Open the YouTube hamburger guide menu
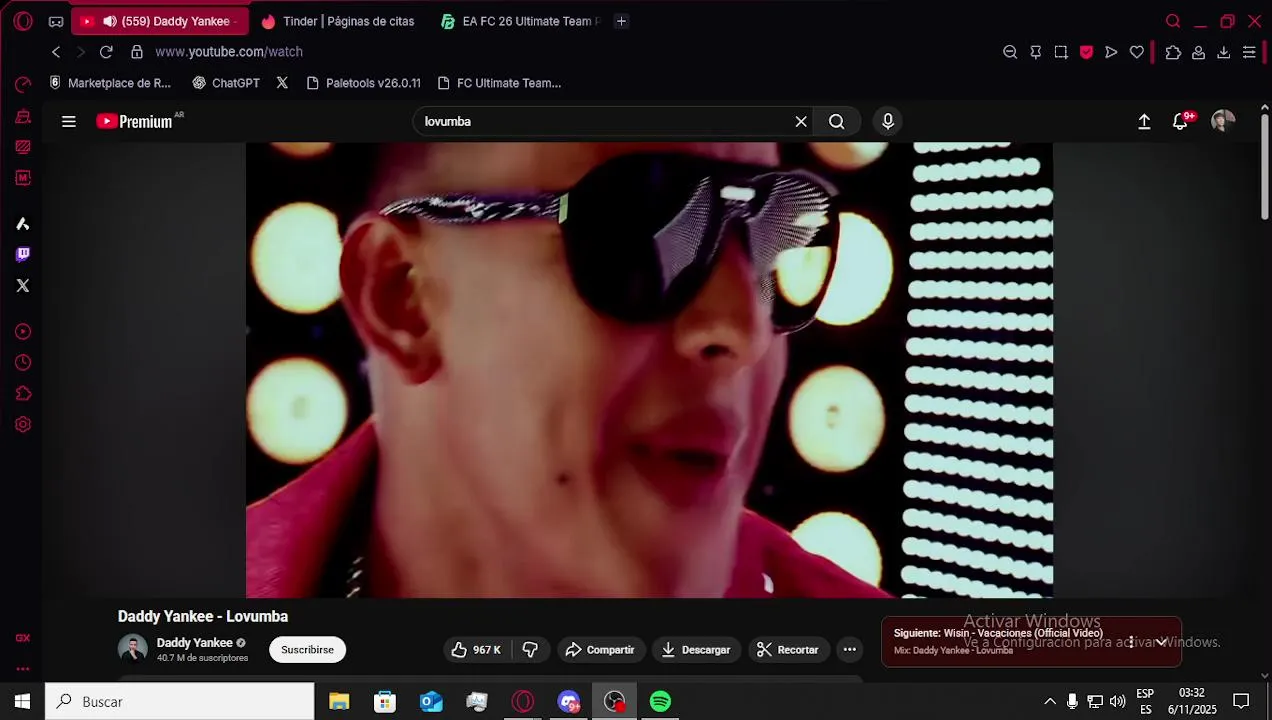Image resolution: width=1272 pixels, height=720 pixels. (x=69, y=122)
